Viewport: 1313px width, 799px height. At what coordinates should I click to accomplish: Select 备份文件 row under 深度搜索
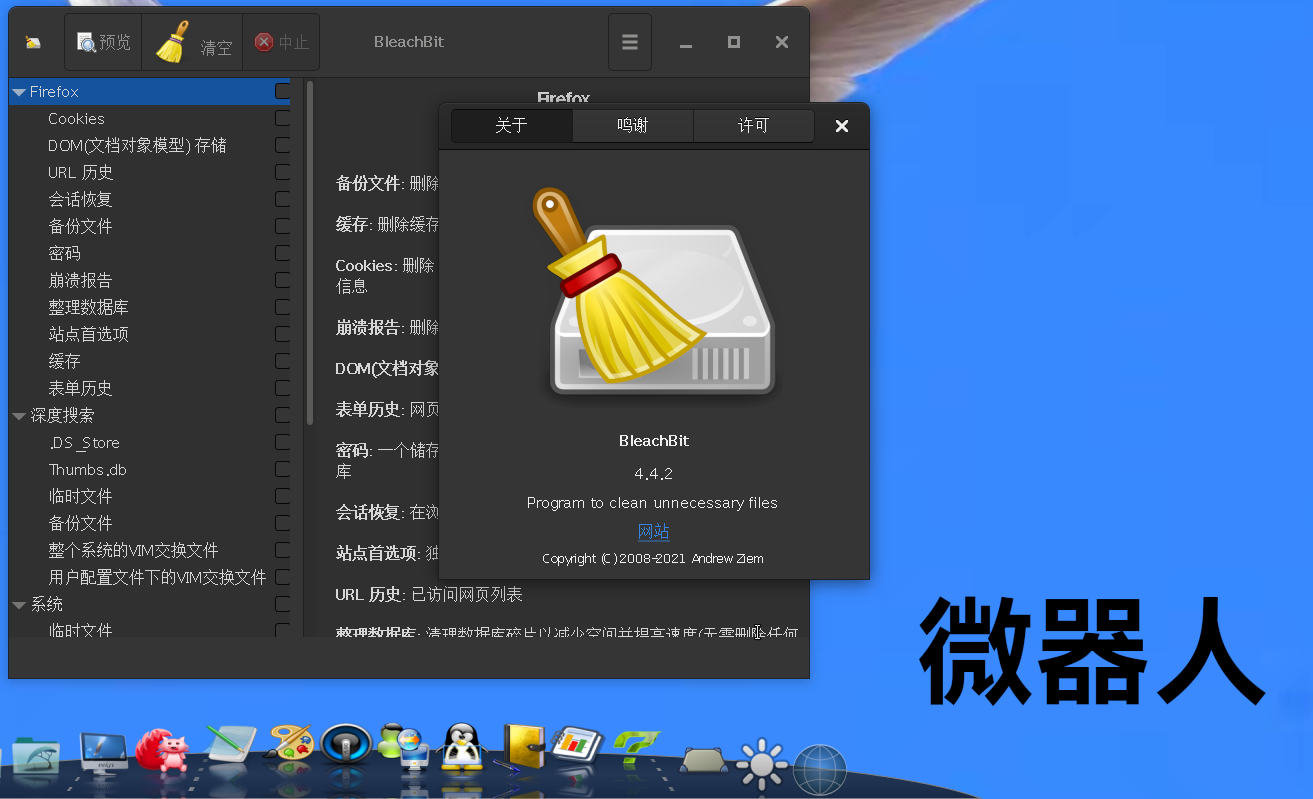[x=149, y=523]
